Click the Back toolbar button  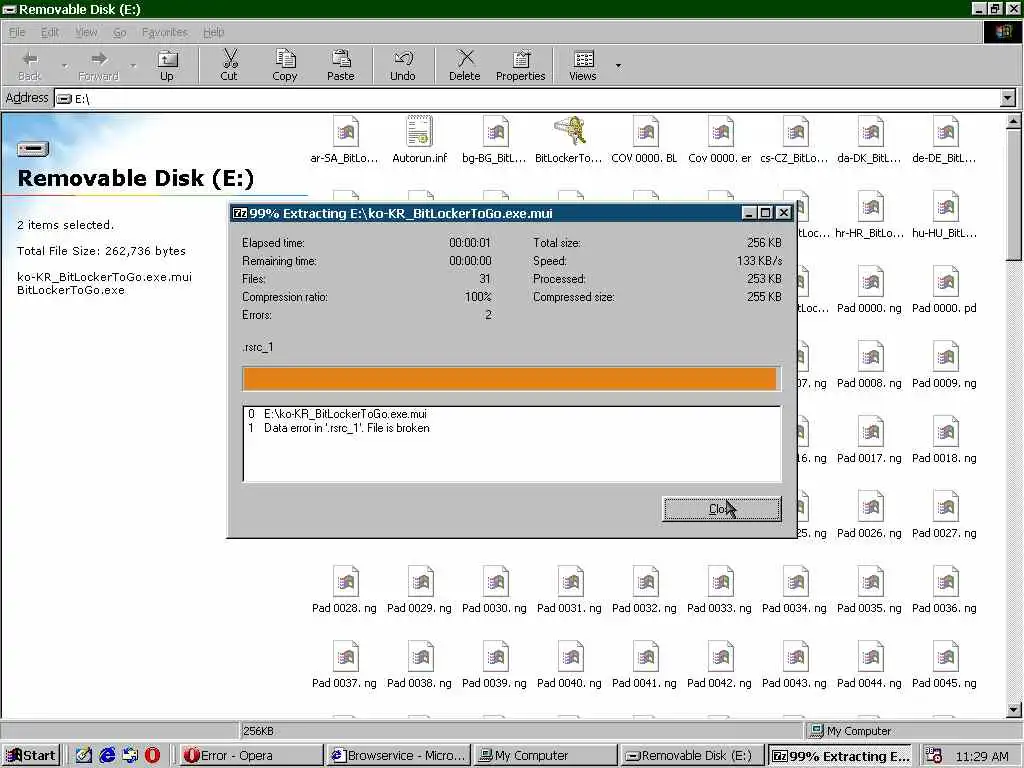tap(29, 65)
